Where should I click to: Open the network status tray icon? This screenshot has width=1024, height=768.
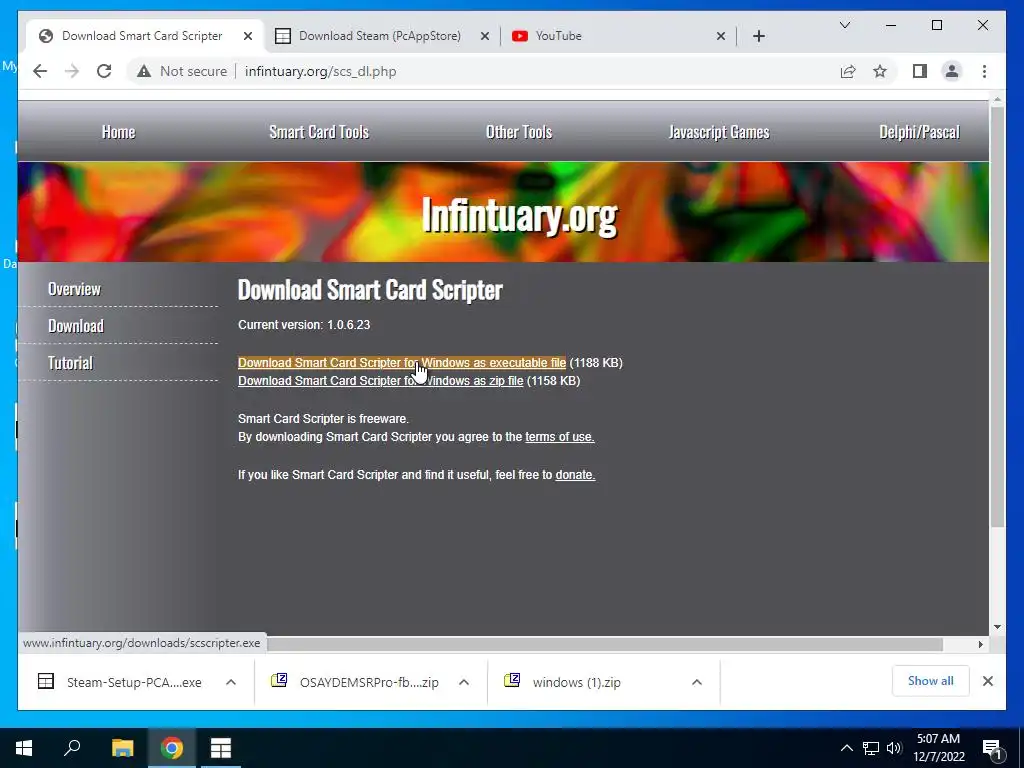(871, 748)
